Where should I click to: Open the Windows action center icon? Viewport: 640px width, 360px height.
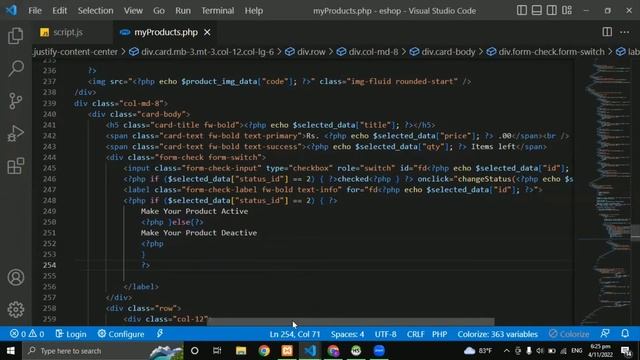point(626,351)
